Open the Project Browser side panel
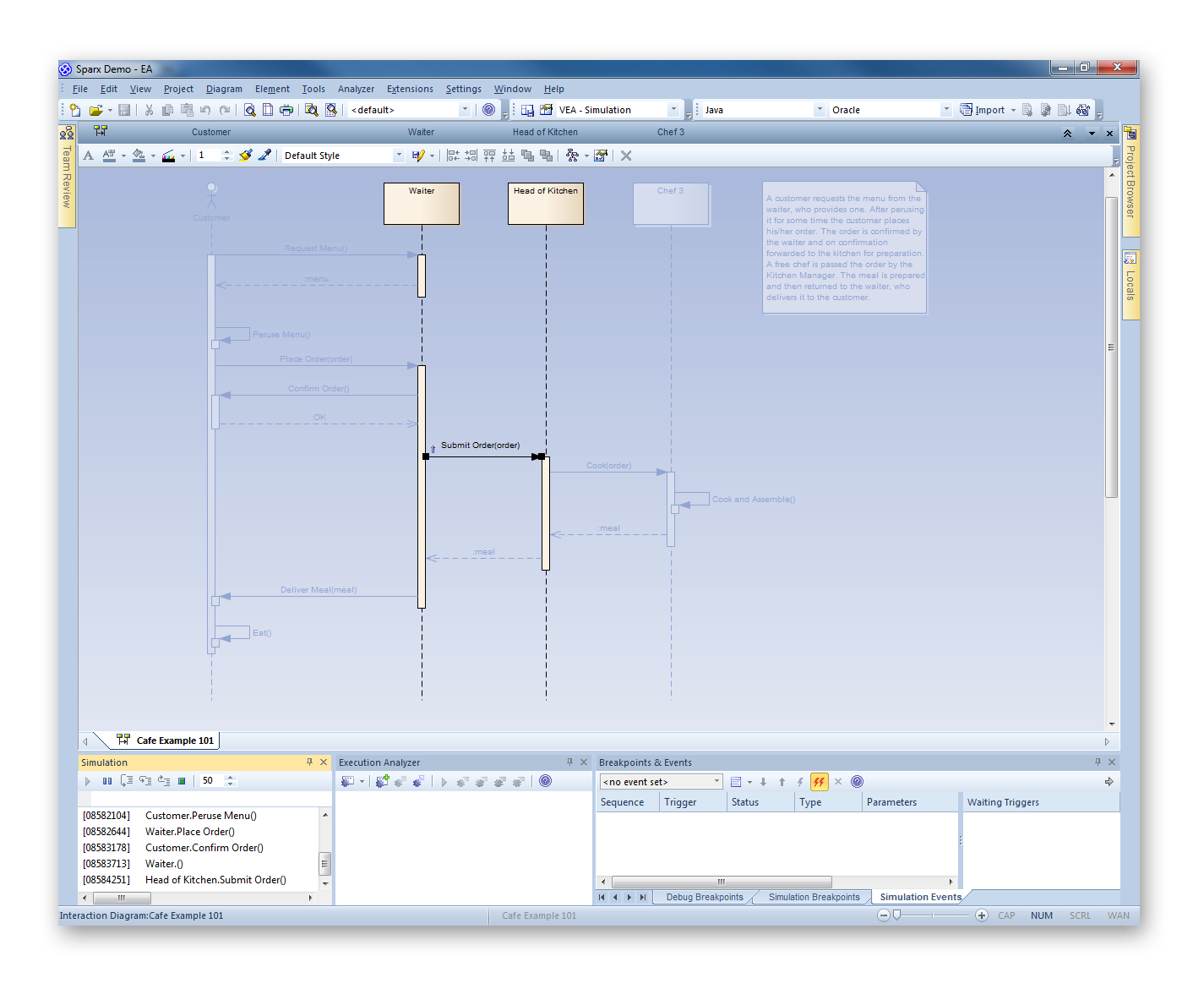 click(1130, 180)
